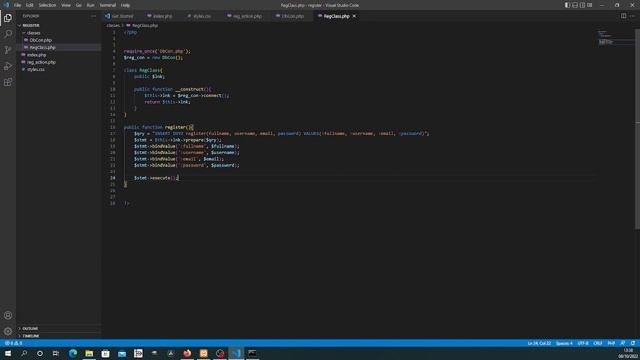The image size is (640, 360).
Task: Open the Go menu
Action: click(x=79, y=5)
